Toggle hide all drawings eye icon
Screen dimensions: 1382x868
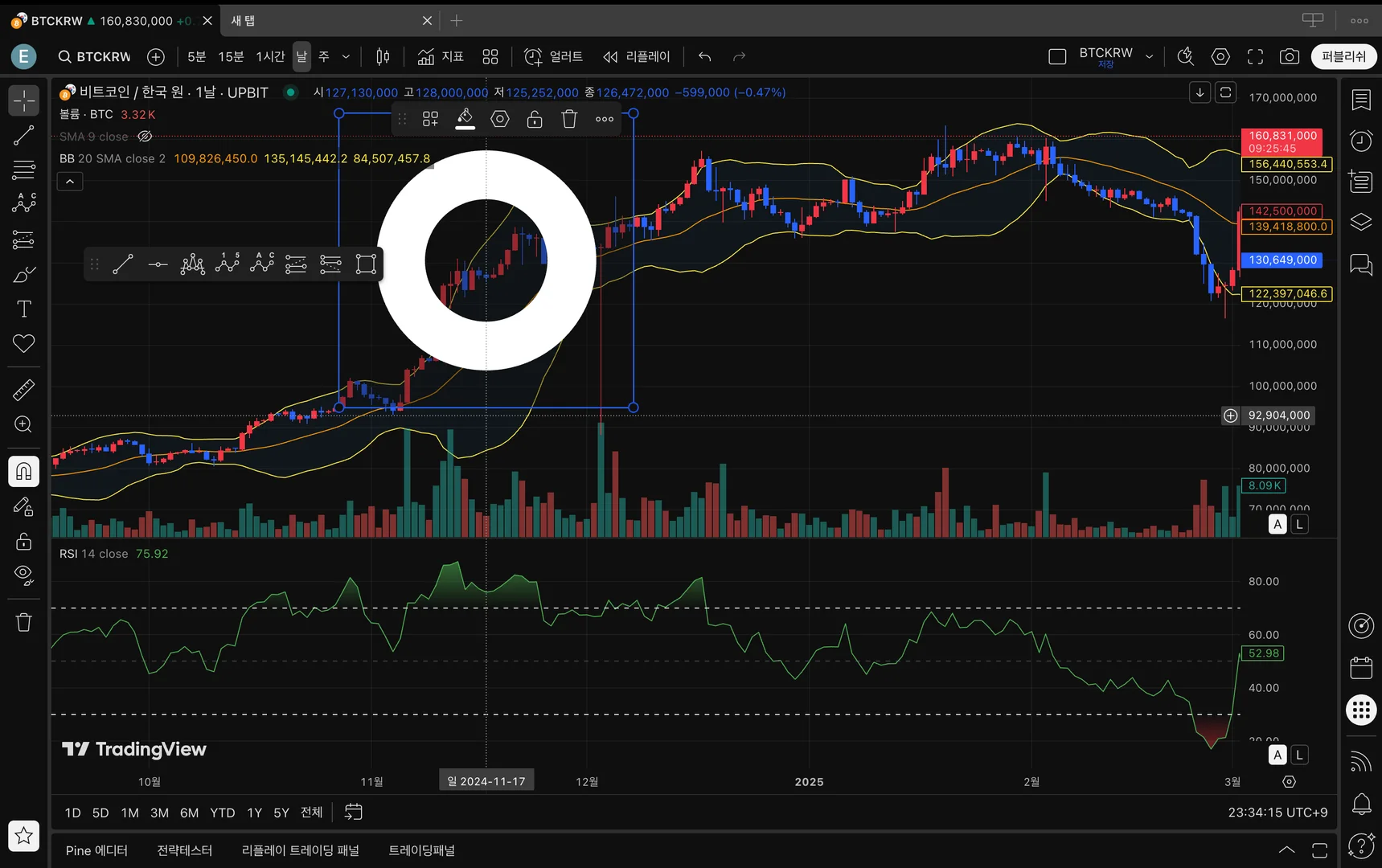point(24,575)
